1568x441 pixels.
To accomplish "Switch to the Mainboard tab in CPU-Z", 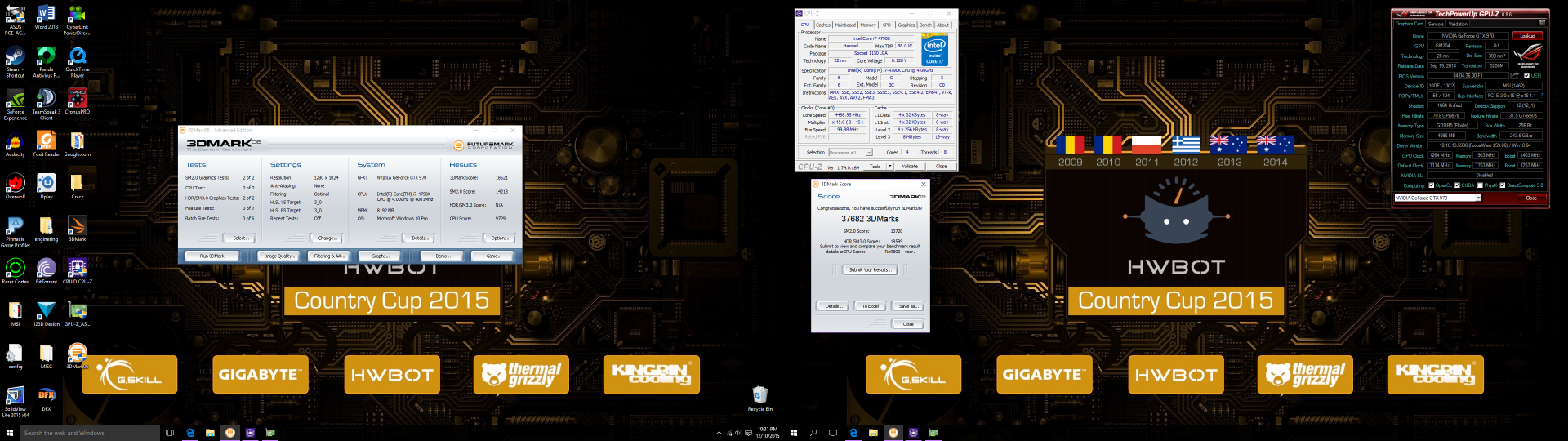I will 845,24.
